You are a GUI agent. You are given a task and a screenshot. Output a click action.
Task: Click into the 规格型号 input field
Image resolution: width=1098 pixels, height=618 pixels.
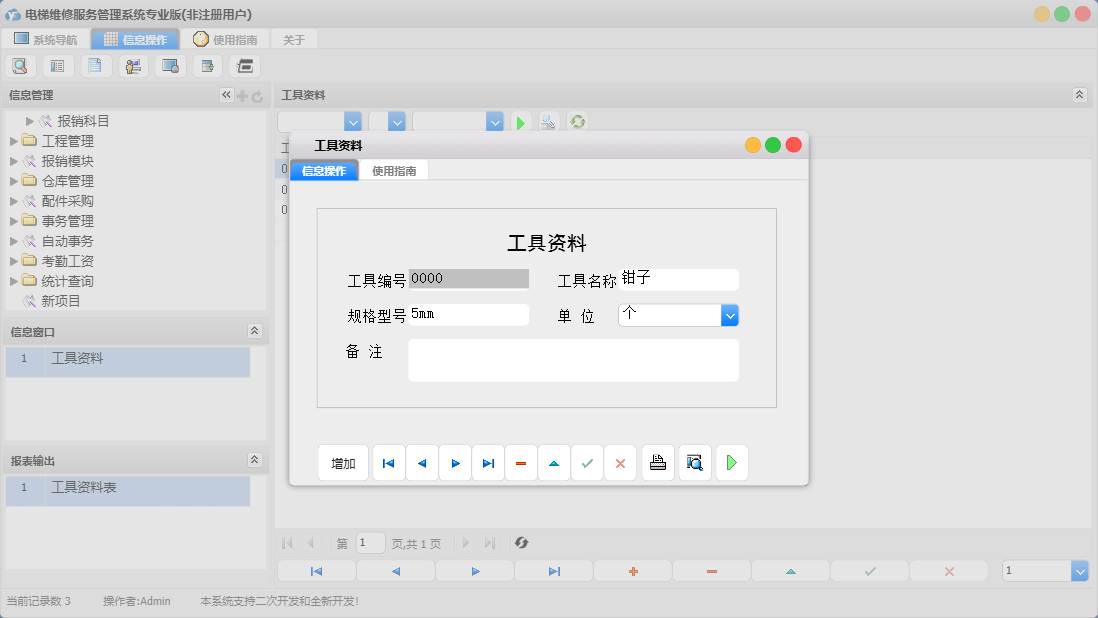pyautogui.click(x=470, y=314)
